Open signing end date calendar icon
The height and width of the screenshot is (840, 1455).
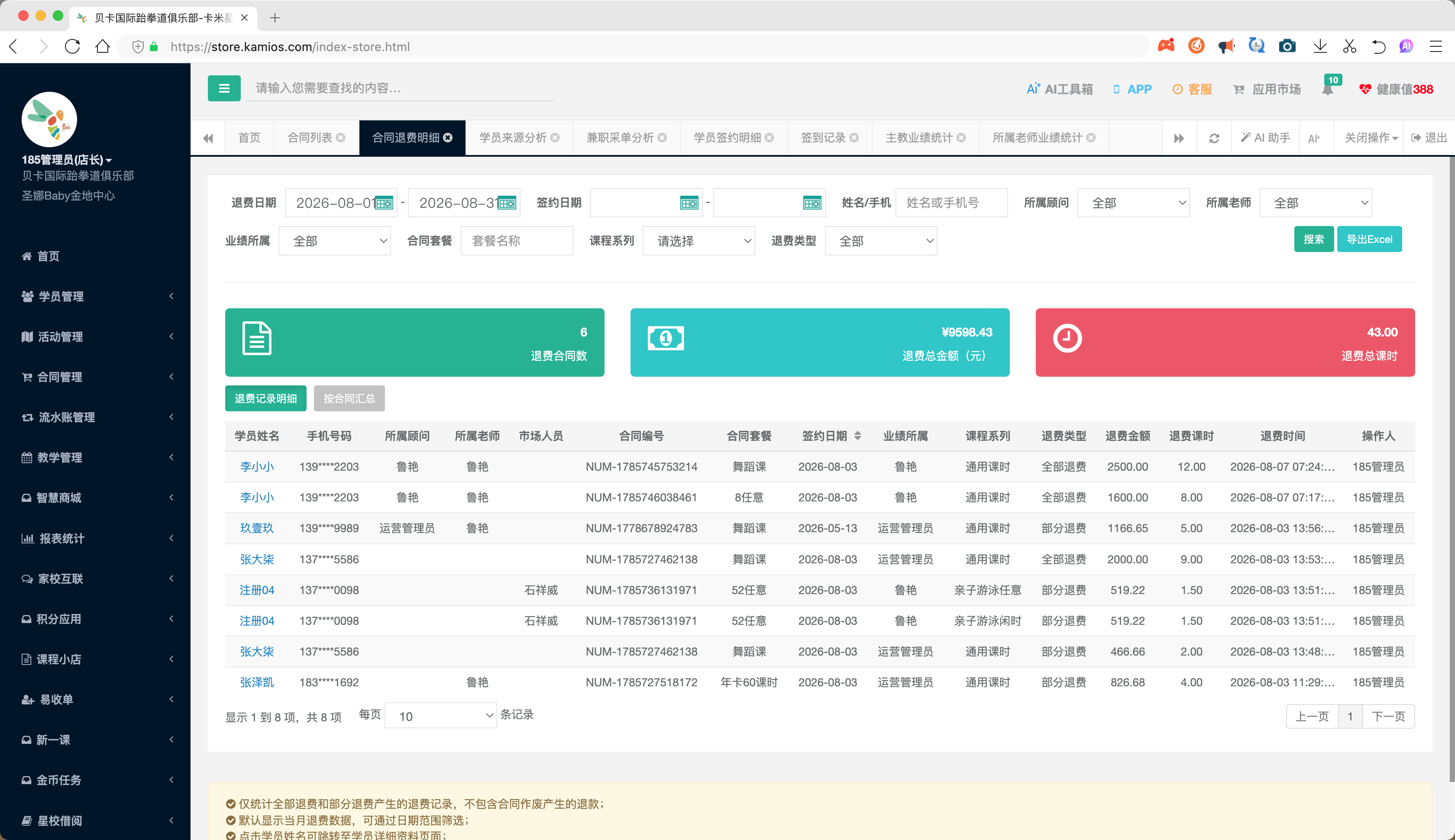tap(812, 203)
